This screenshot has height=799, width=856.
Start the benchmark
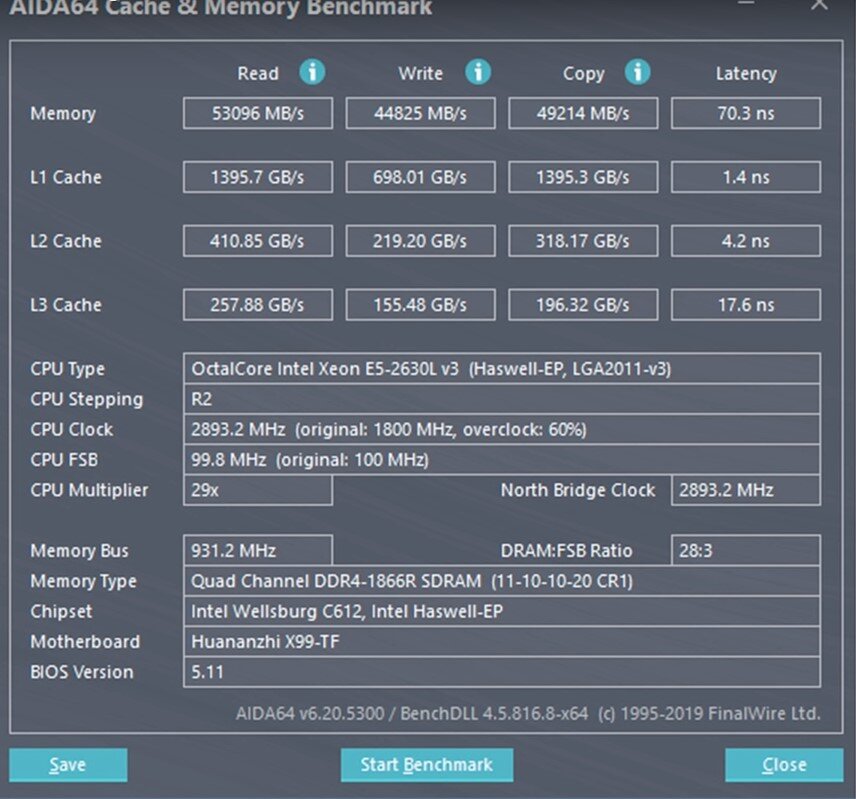point(427,765)
